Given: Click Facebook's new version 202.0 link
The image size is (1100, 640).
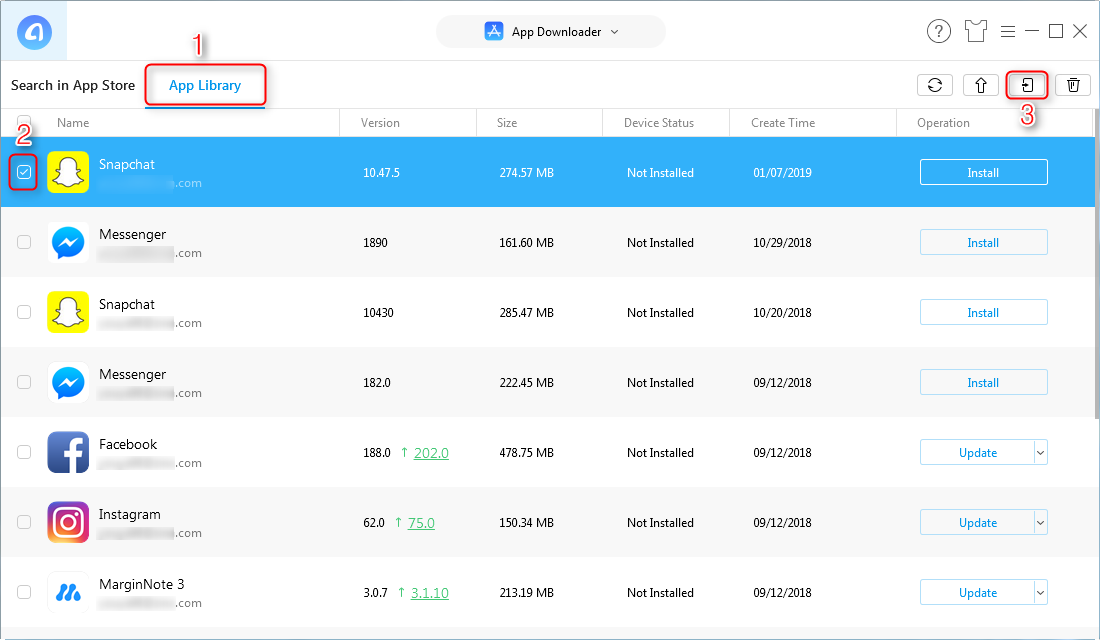Looking at the screenshot, I should pos(431,453).
